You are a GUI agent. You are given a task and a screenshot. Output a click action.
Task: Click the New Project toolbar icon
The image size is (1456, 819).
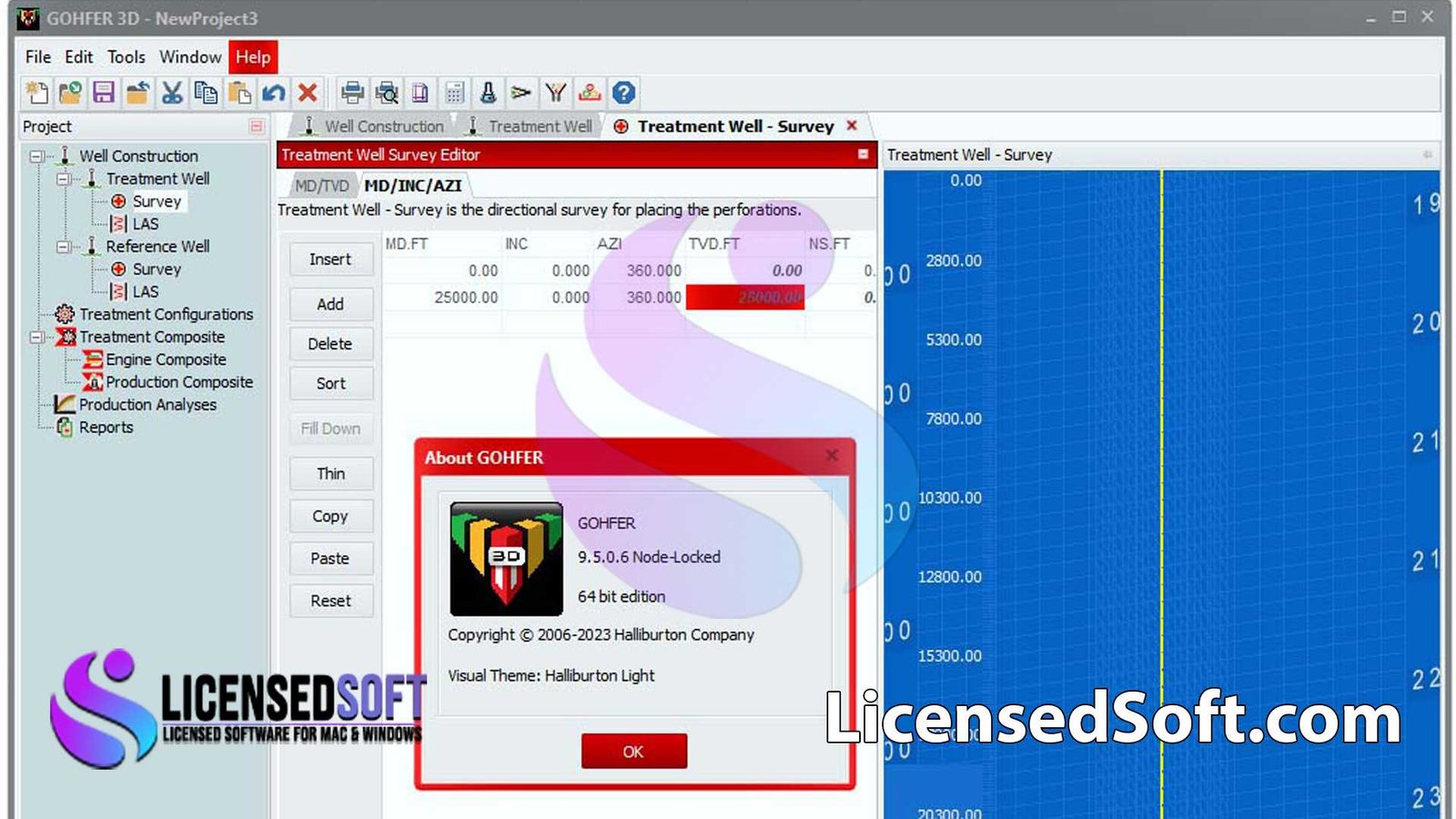coord(37,92)
